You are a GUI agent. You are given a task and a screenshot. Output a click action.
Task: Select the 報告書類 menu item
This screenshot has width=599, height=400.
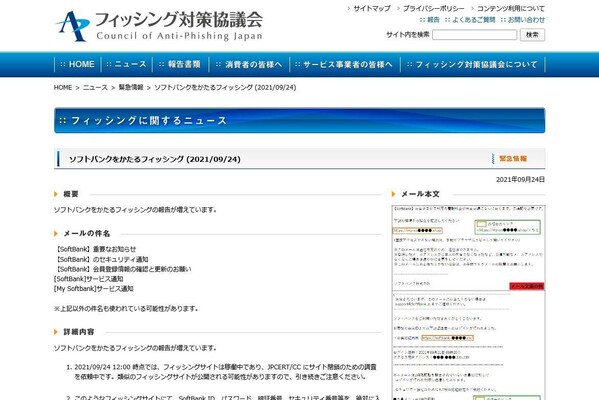[x=180, y=64]
